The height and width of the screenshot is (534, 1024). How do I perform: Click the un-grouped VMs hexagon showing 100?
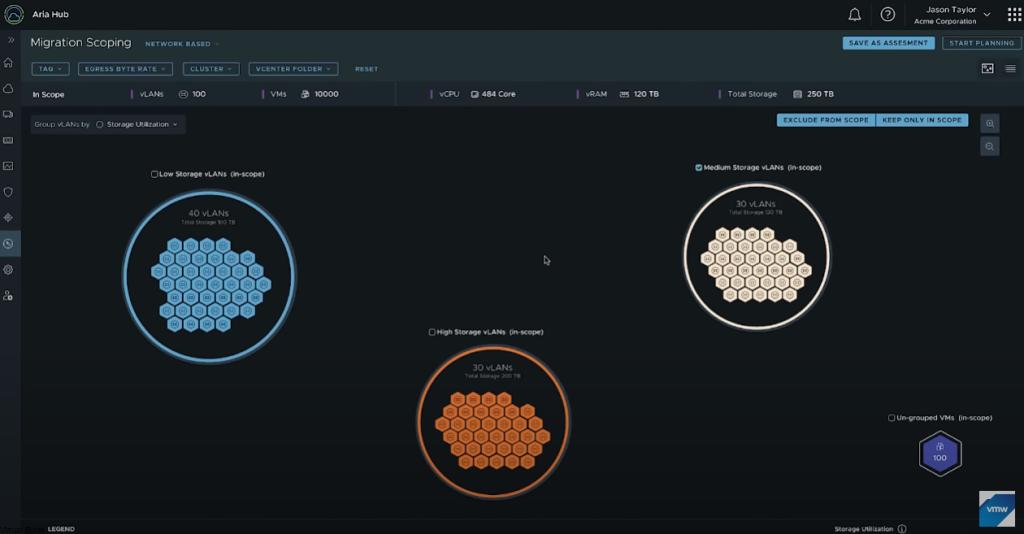point(940,453)
